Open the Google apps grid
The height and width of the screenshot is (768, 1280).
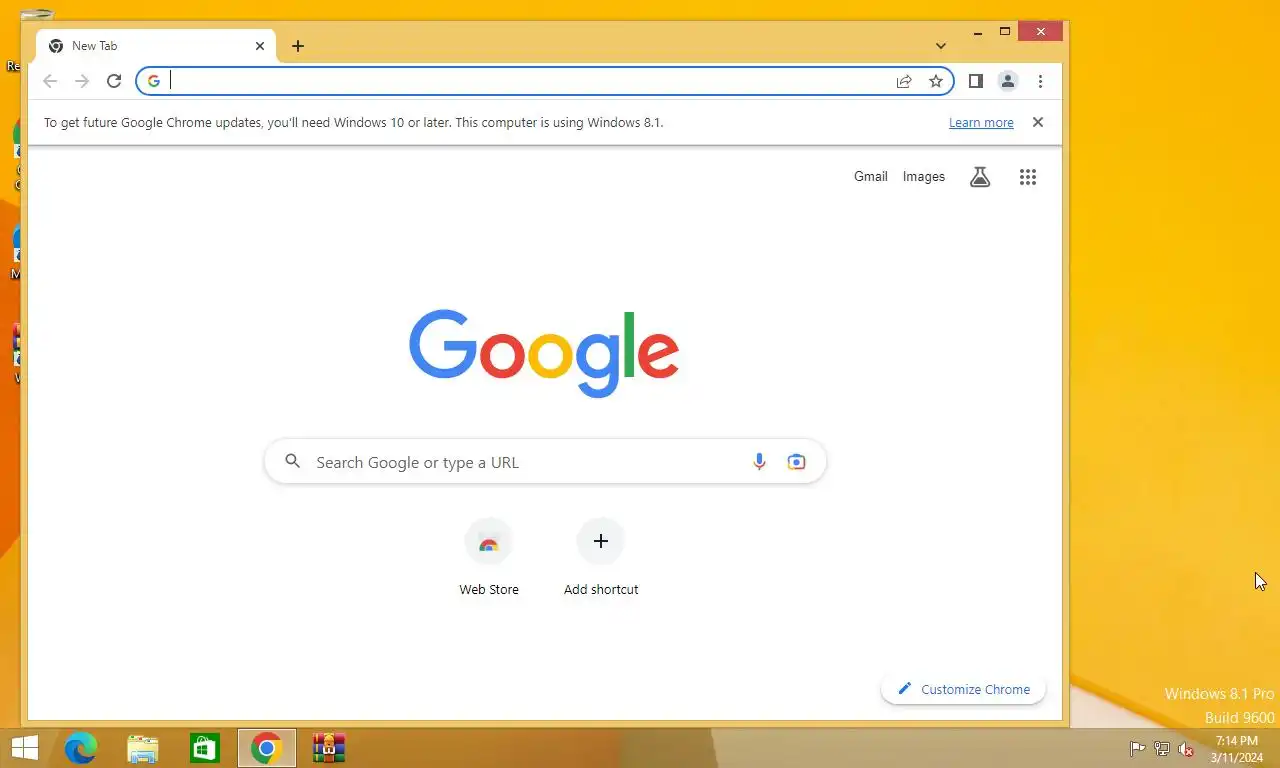click(1028, 177)
